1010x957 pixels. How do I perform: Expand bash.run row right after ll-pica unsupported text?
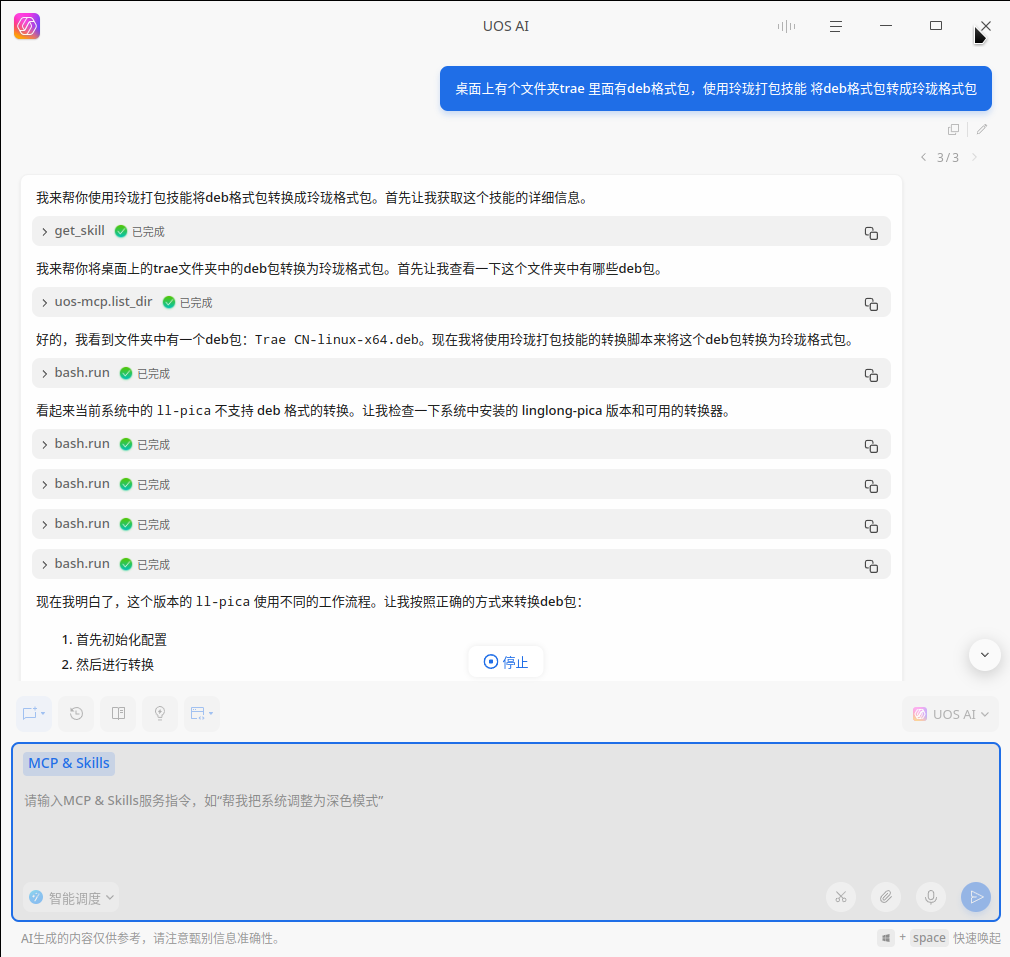point(44,444)
